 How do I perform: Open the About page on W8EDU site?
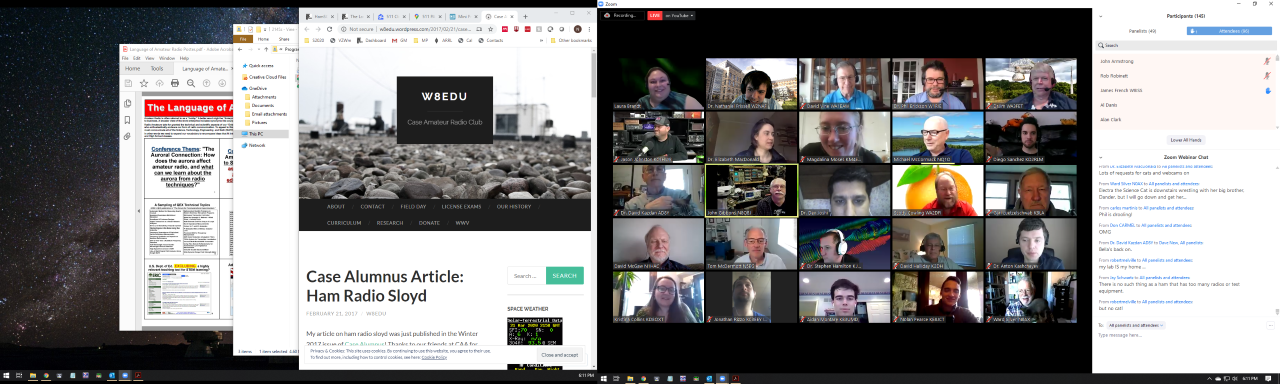tap(335, 206)
